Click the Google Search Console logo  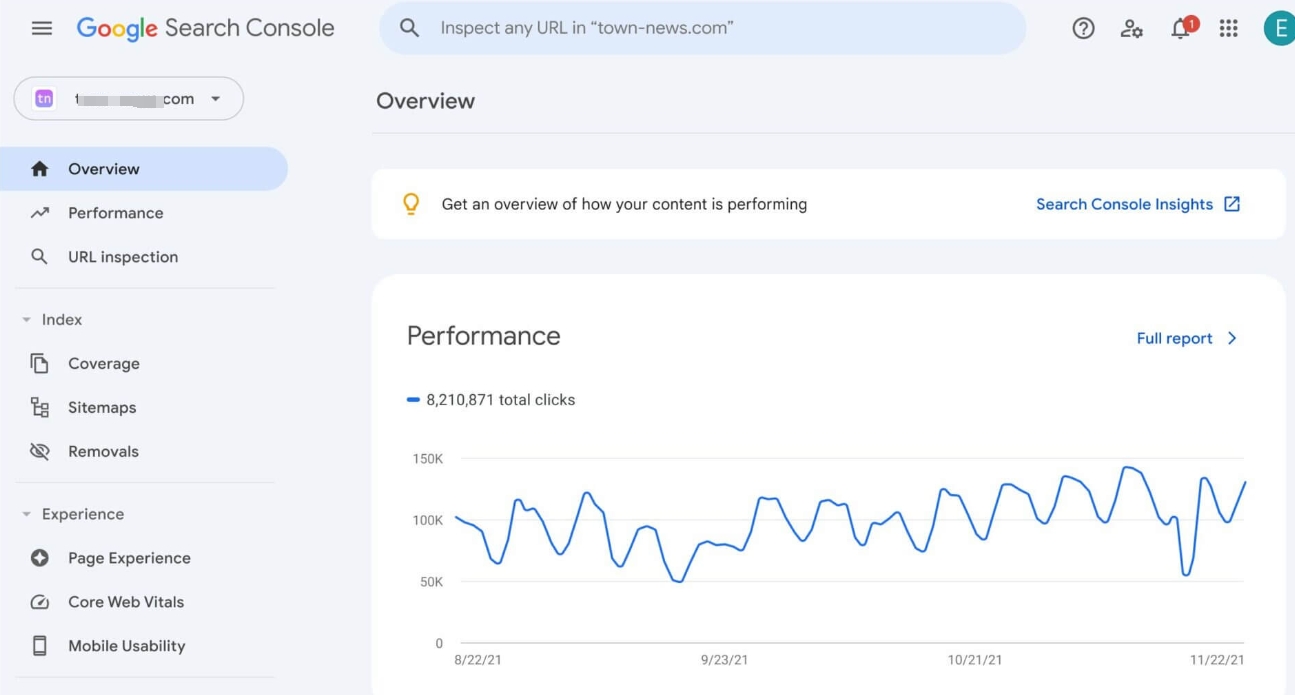tap(206, 28)
